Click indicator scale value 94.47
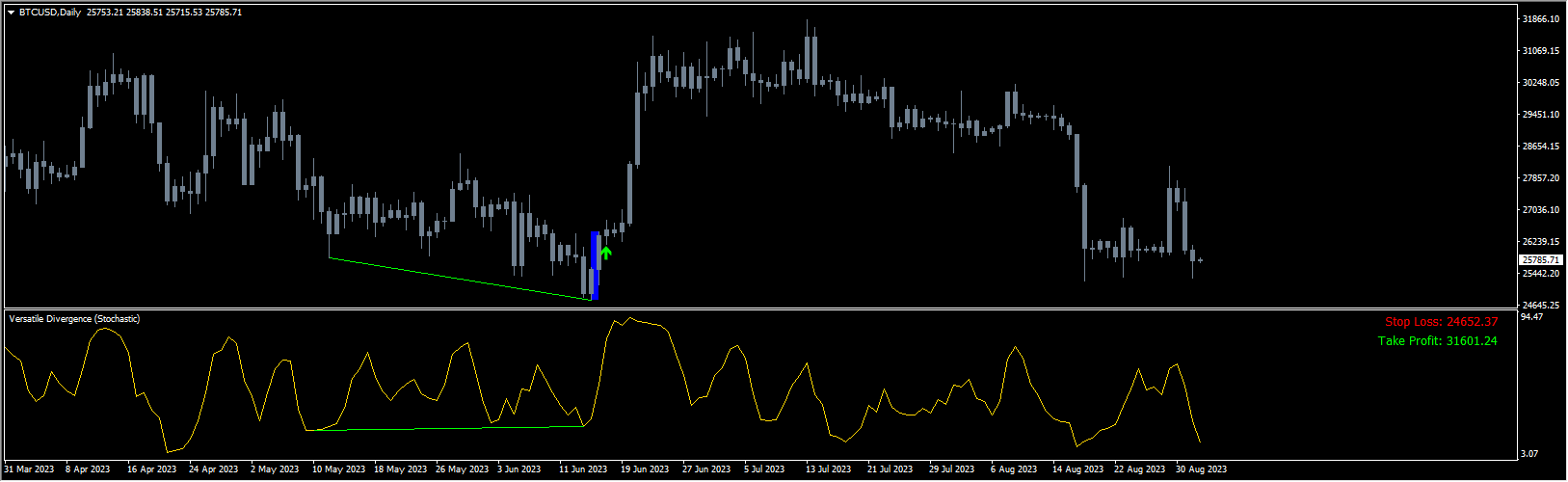 1531,316
